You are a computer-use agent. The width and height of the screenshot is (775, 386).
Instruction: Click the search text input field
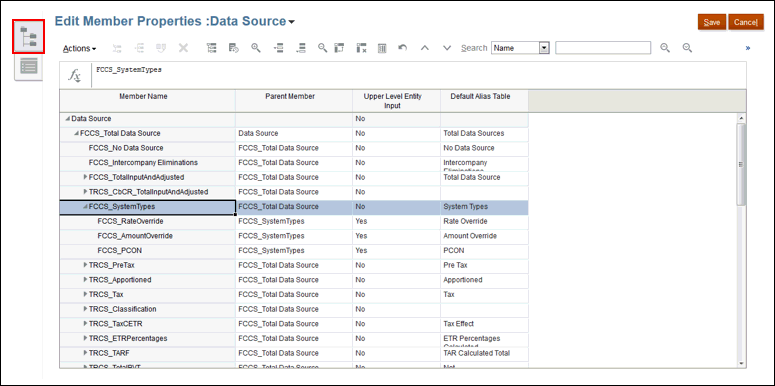pyautogui.click(x=603, y=47)
